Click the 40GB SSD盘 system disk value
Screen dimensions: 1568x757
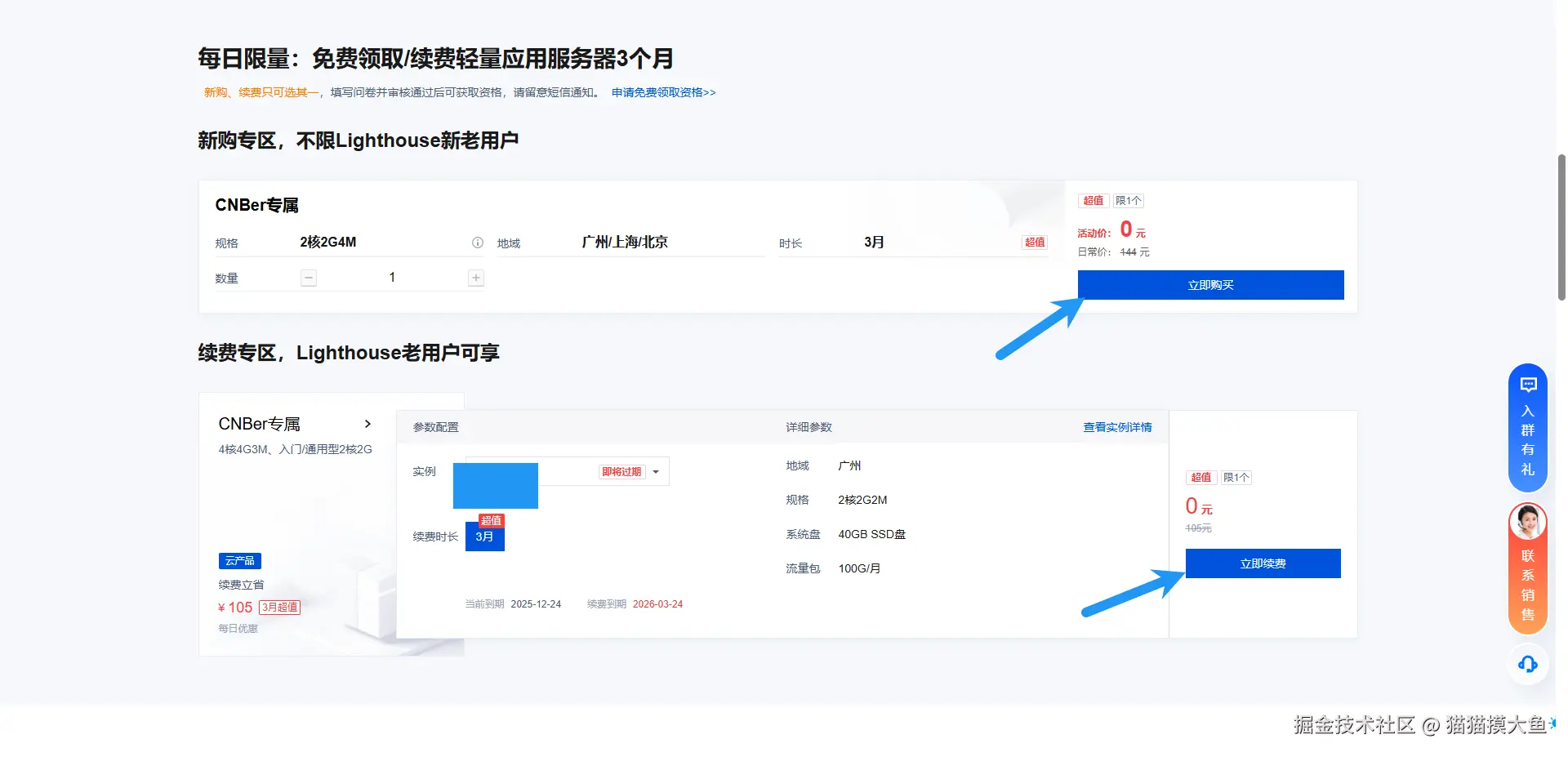[871, 534]
